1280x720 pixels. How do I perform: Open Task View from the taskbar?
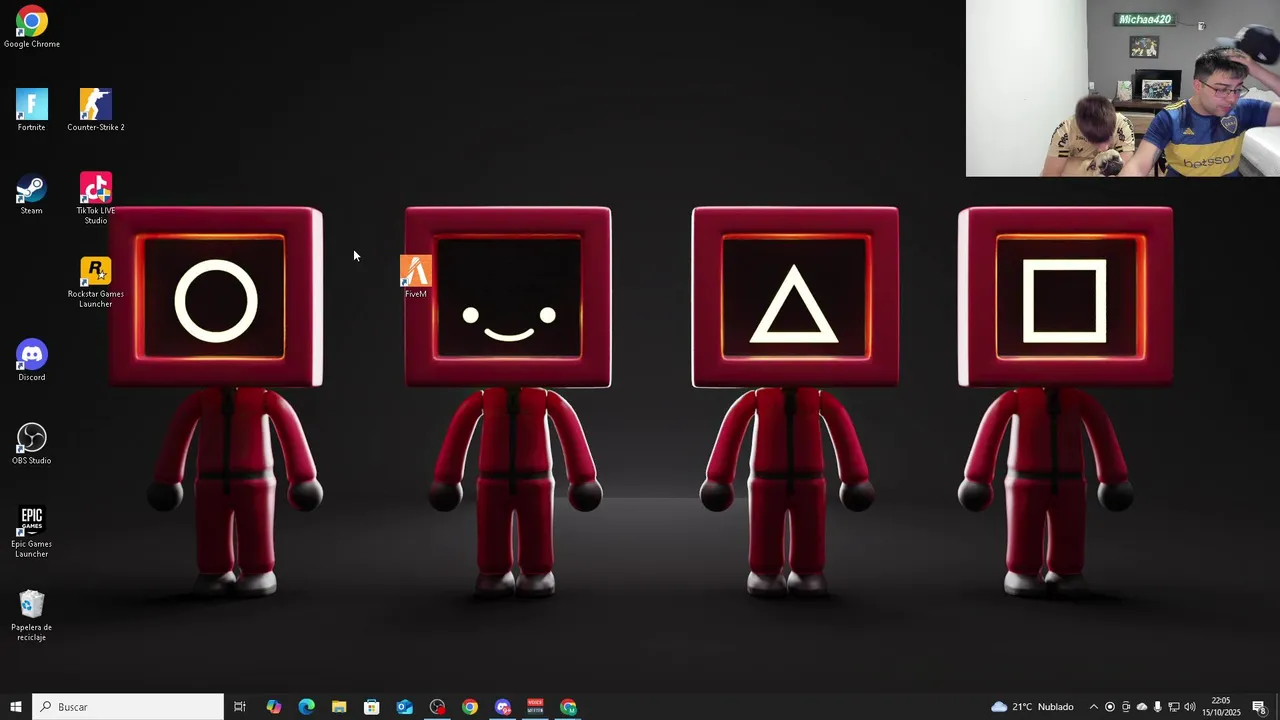pos(240,707)
